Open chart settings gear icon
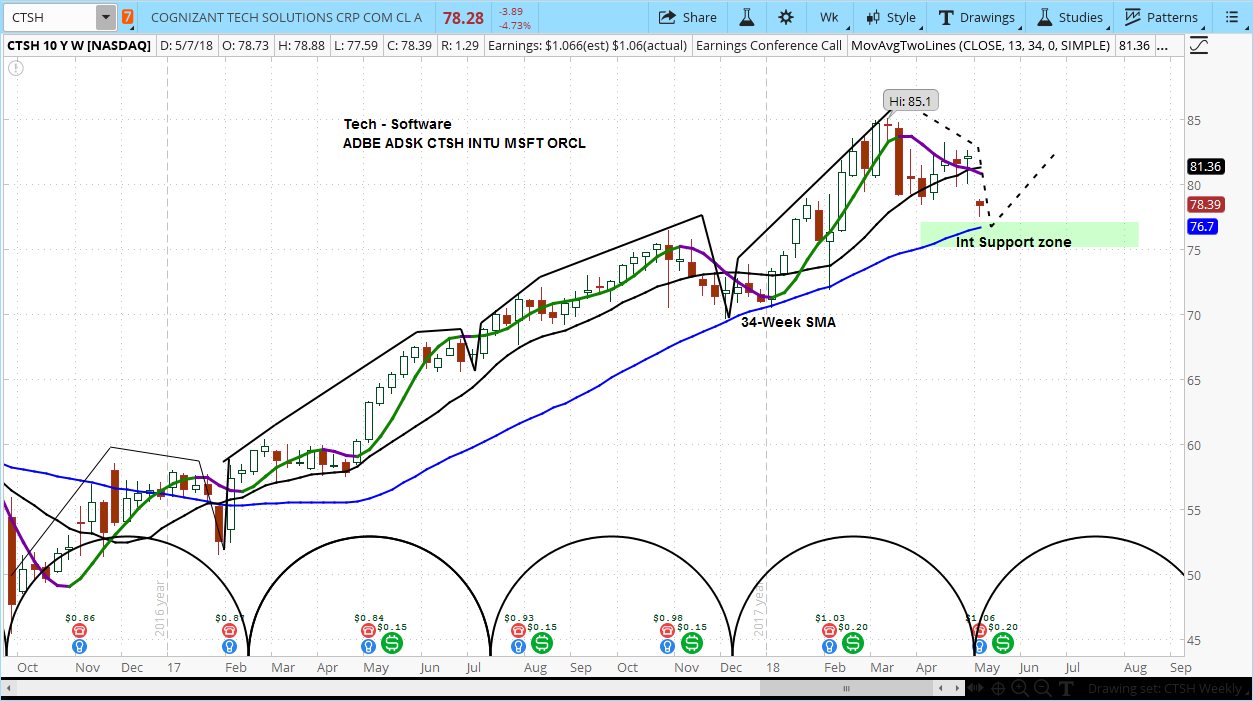1253x701 pixels. 786,17
